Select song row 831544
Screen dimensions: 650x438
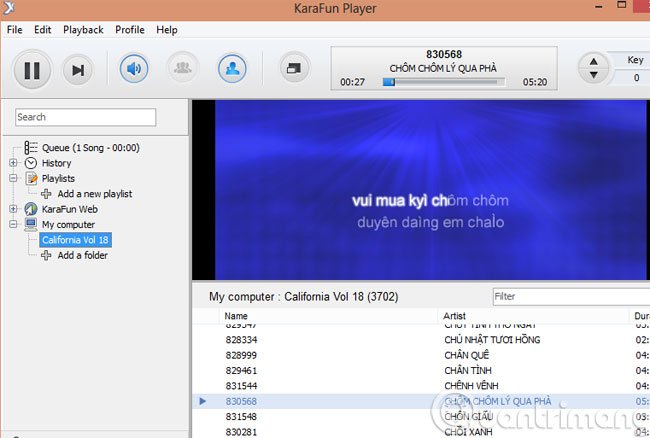click(421, 386)
